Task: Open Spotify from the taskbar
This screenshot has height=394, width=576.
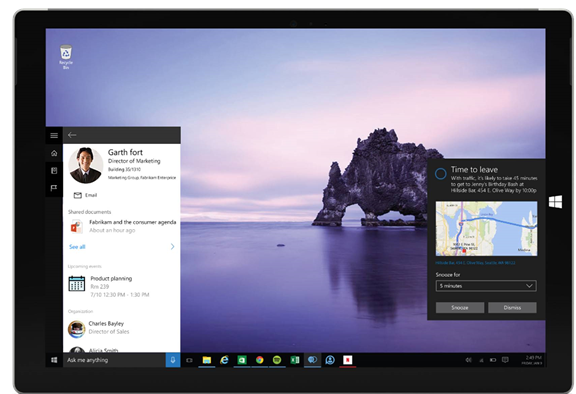Action: pos(277,360)
